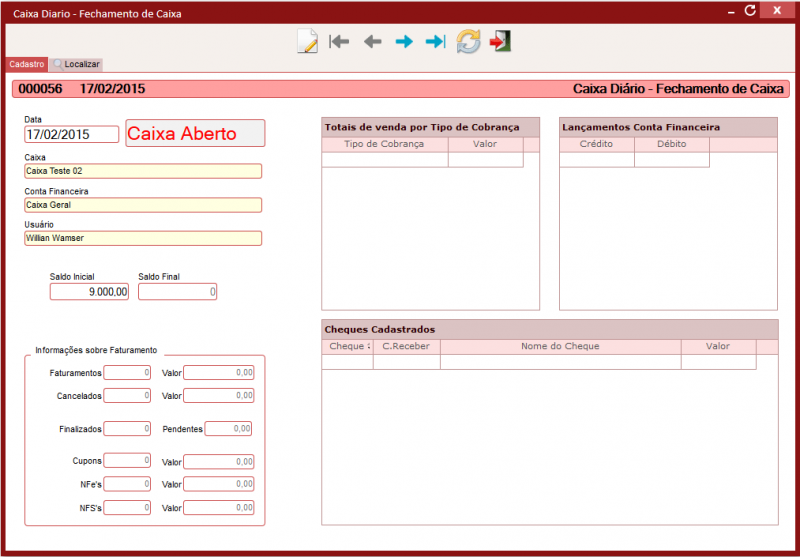Click Valor header in Cheques Cadastrados
Screen dimensions: 800x557
pyautogui.click(x=718, y=346)
